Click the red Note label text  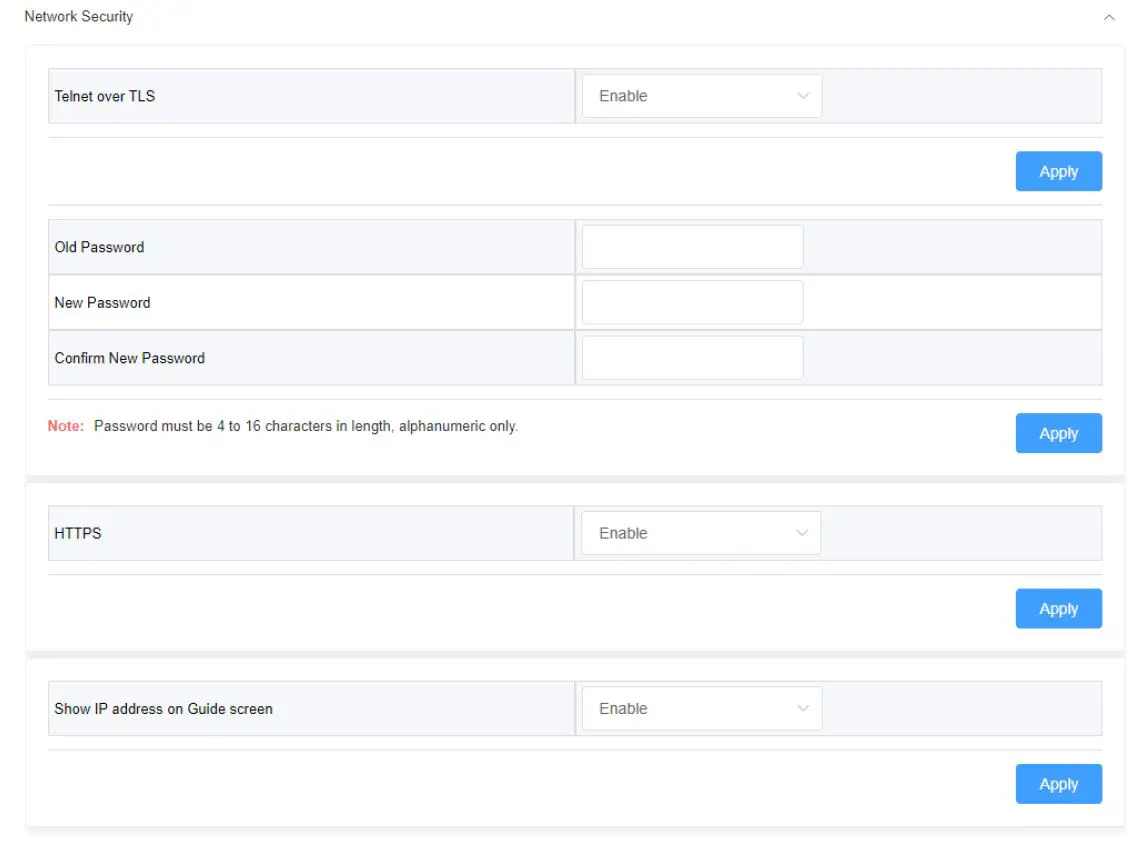coord(66,426)
